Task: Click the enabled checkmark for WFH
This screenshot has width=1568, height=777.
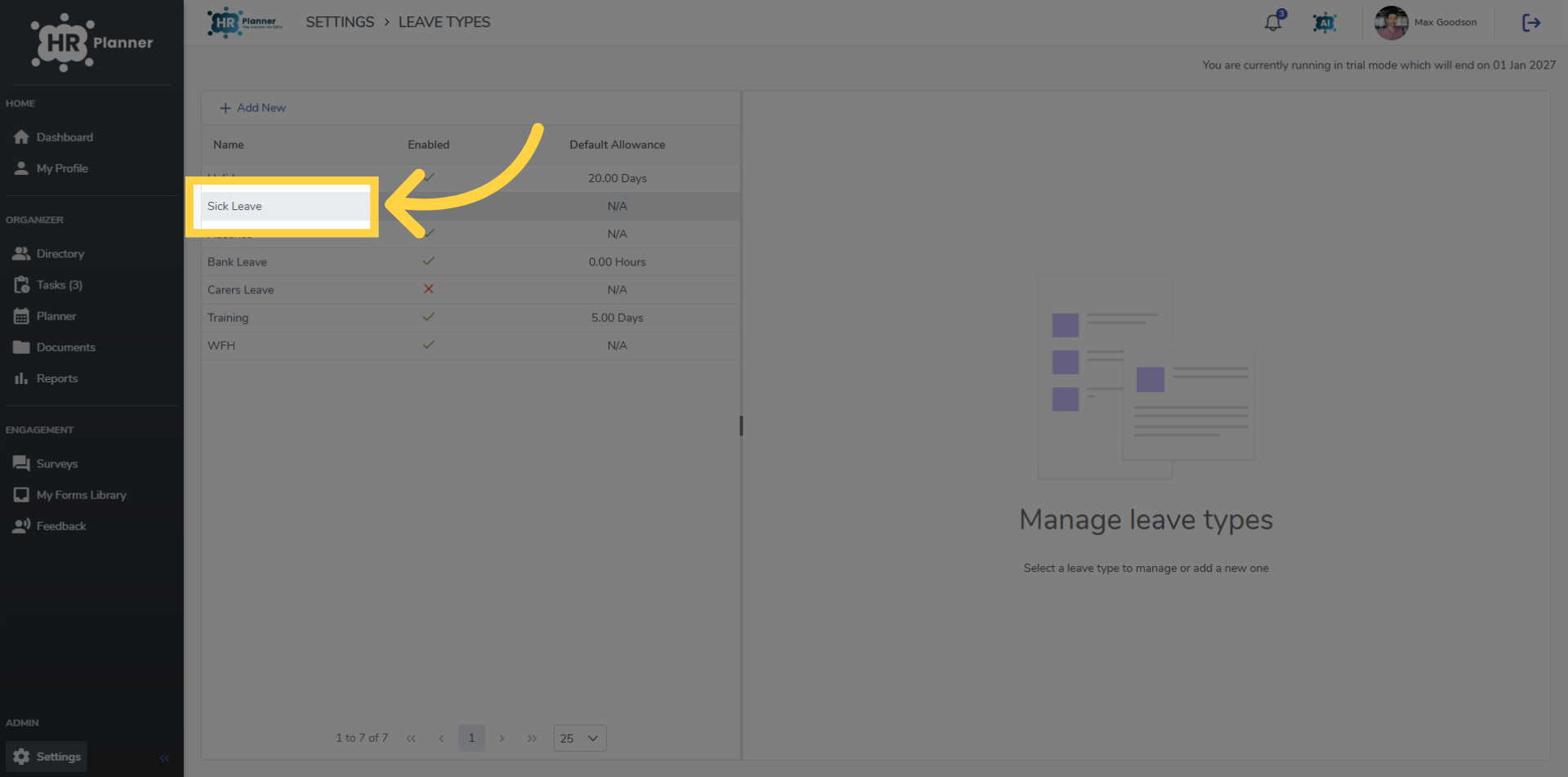Action: [429, 345]
